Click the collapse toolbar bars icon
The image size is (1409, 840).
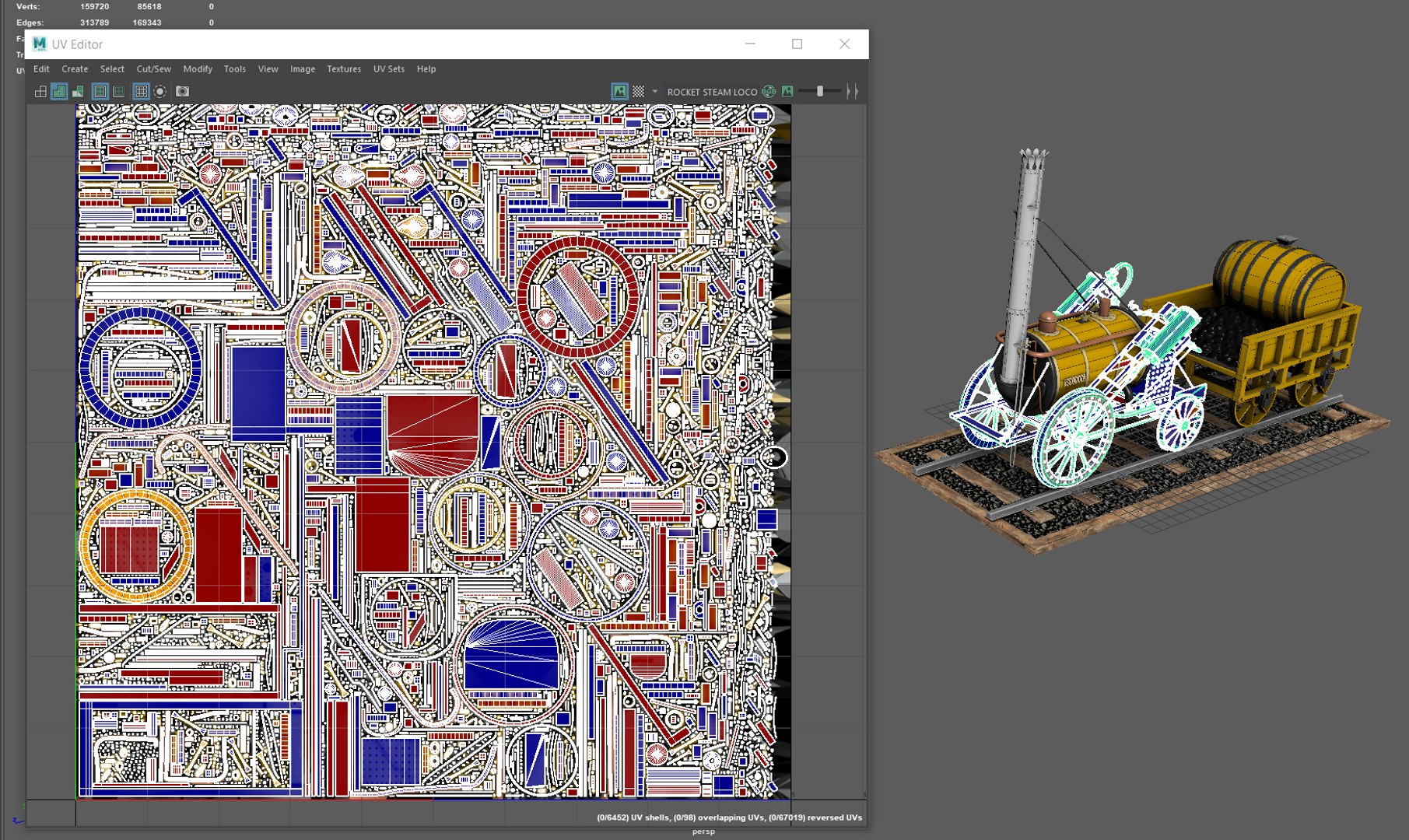(x=853, y=92)
